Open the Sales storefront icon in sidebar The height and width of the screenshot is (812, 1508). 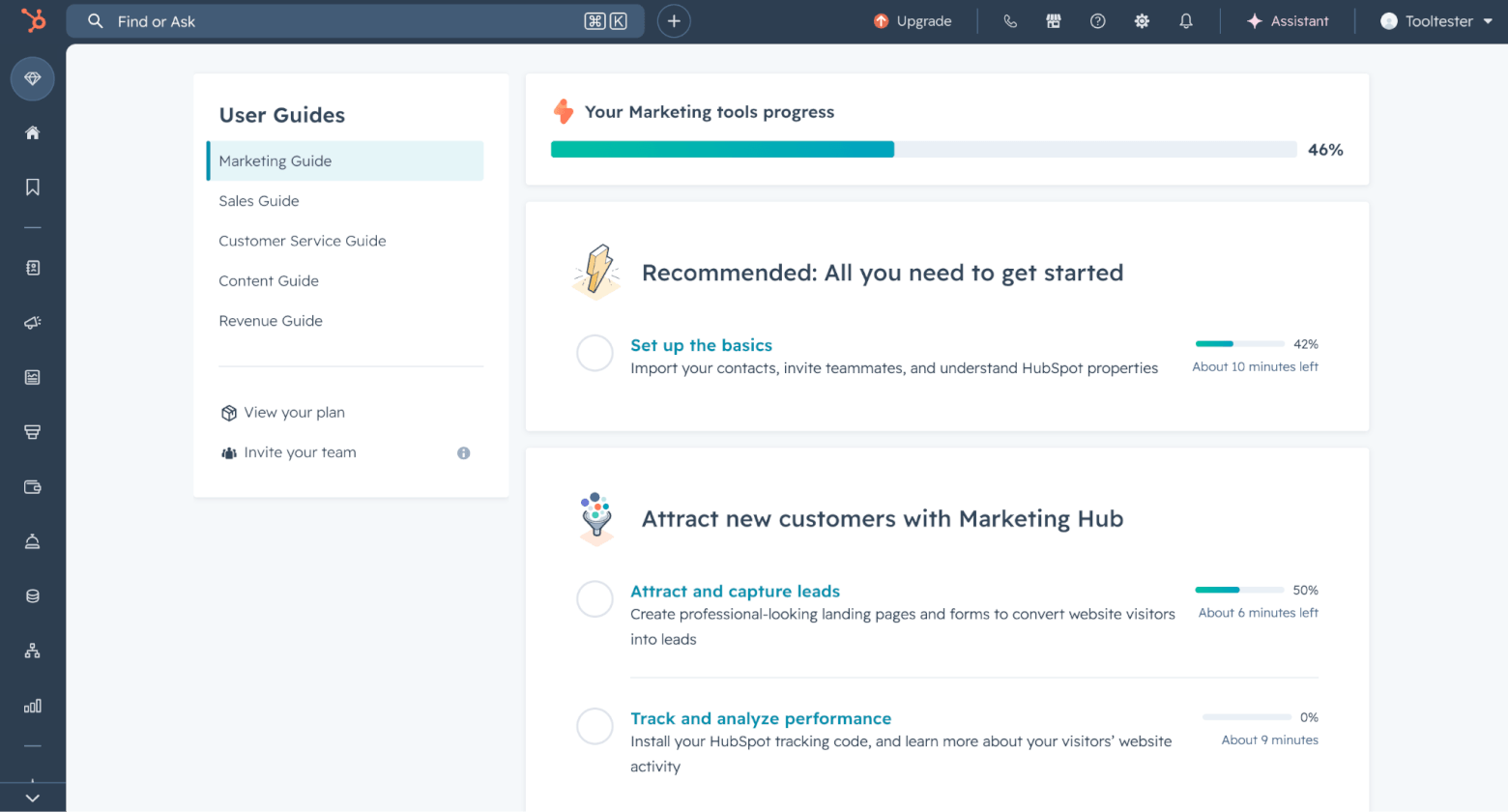pos(33,432)
